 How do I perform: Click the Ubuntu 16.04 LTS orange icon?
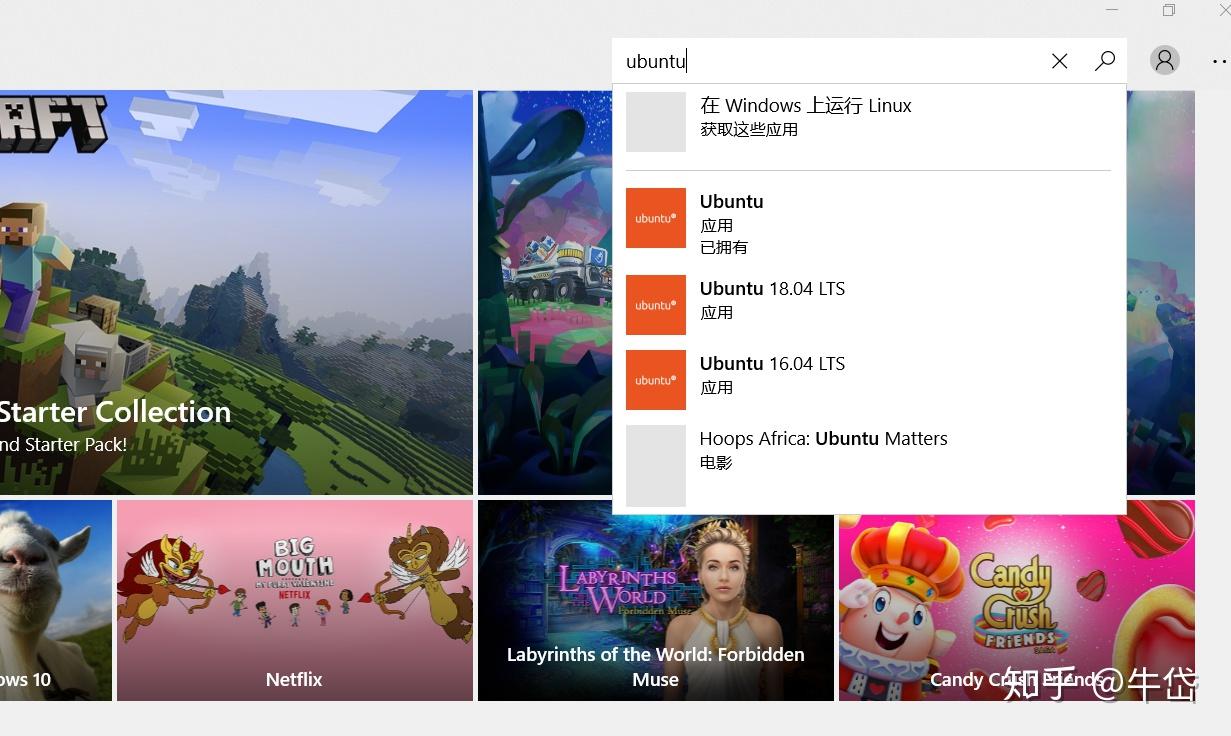pos(656,380)
